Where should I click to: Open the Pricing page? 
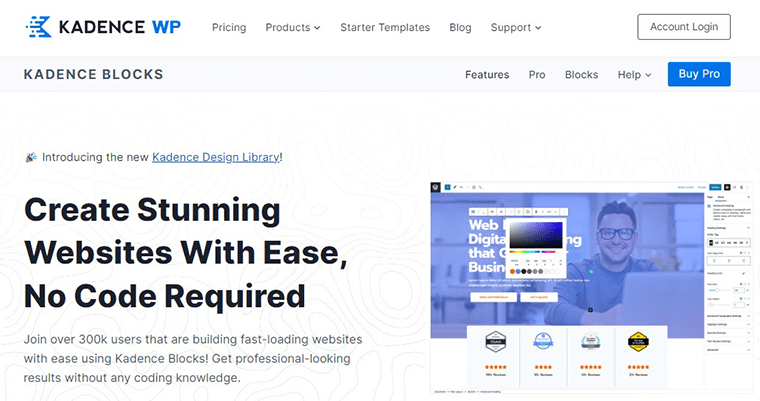coord(229,27)
